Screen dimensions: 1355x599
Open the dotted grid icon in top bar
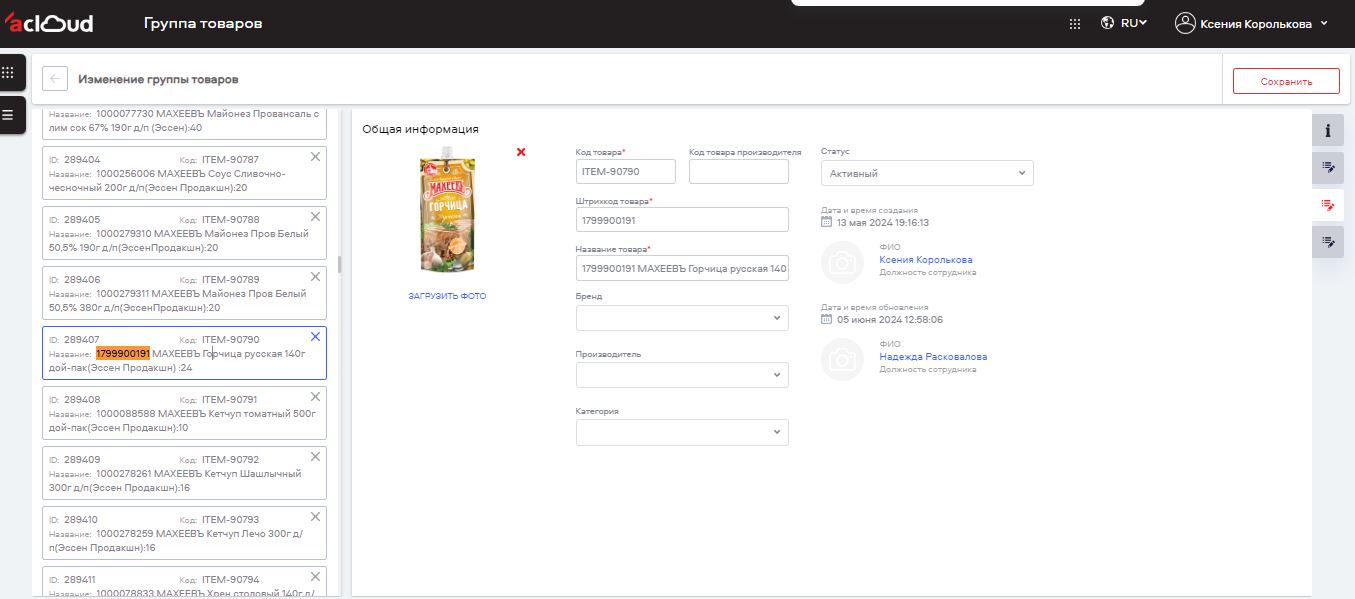pos(1075,24)
